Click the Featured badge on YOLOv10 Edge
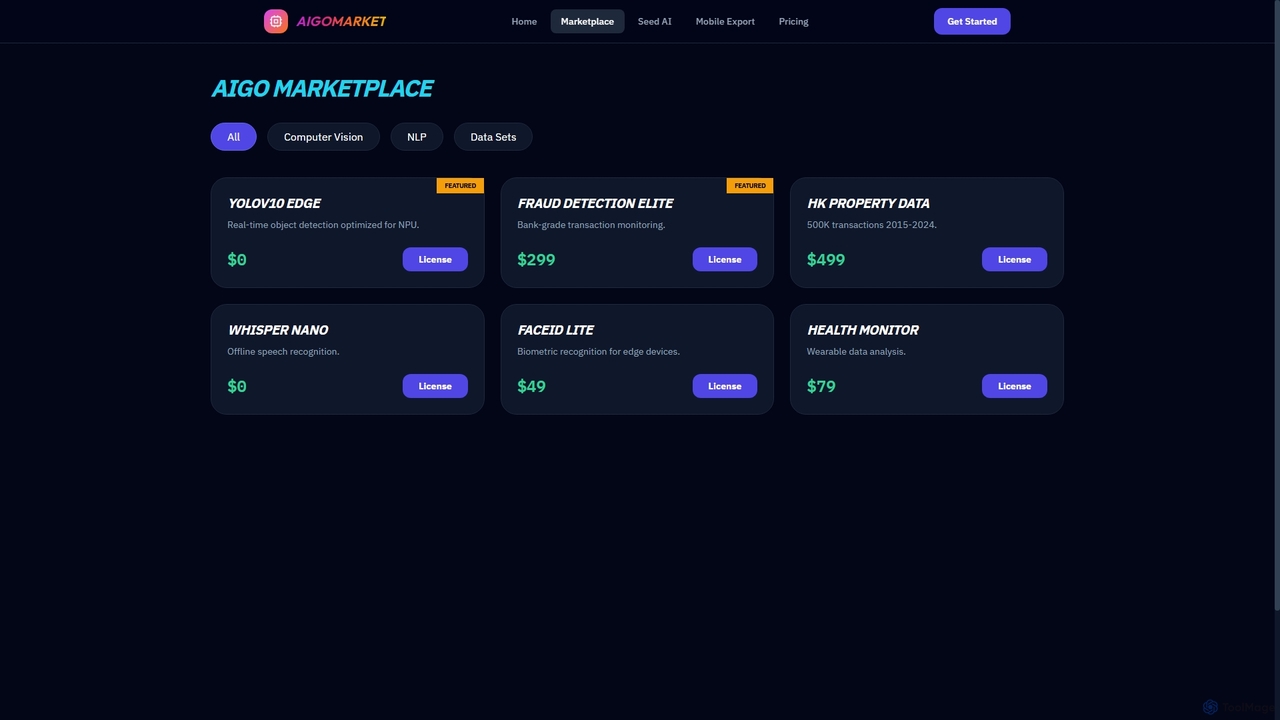This screenshot has height=720, width=1280. tap(460, 186)
